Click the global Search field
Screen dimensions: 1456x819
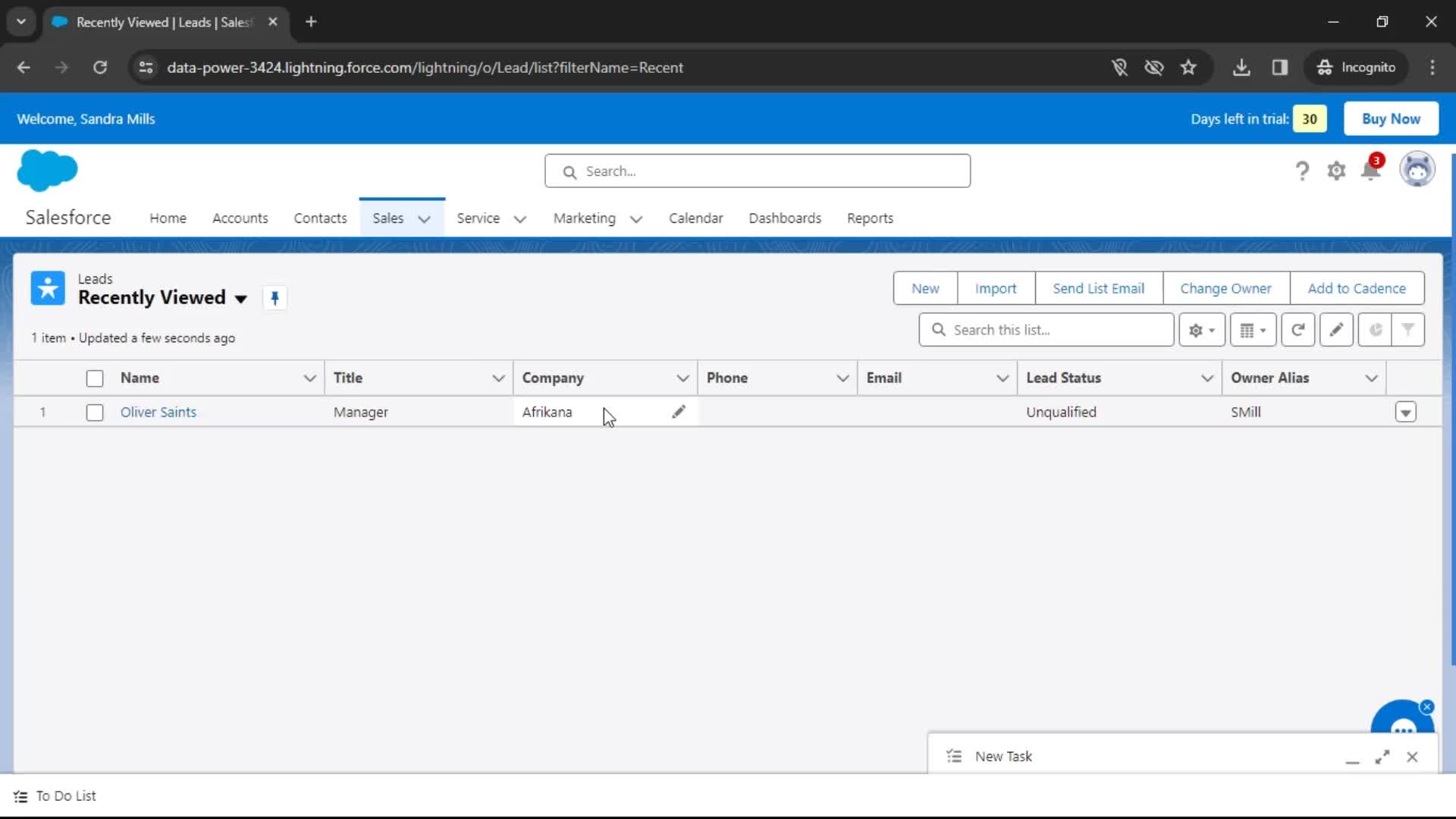point(758,171)
